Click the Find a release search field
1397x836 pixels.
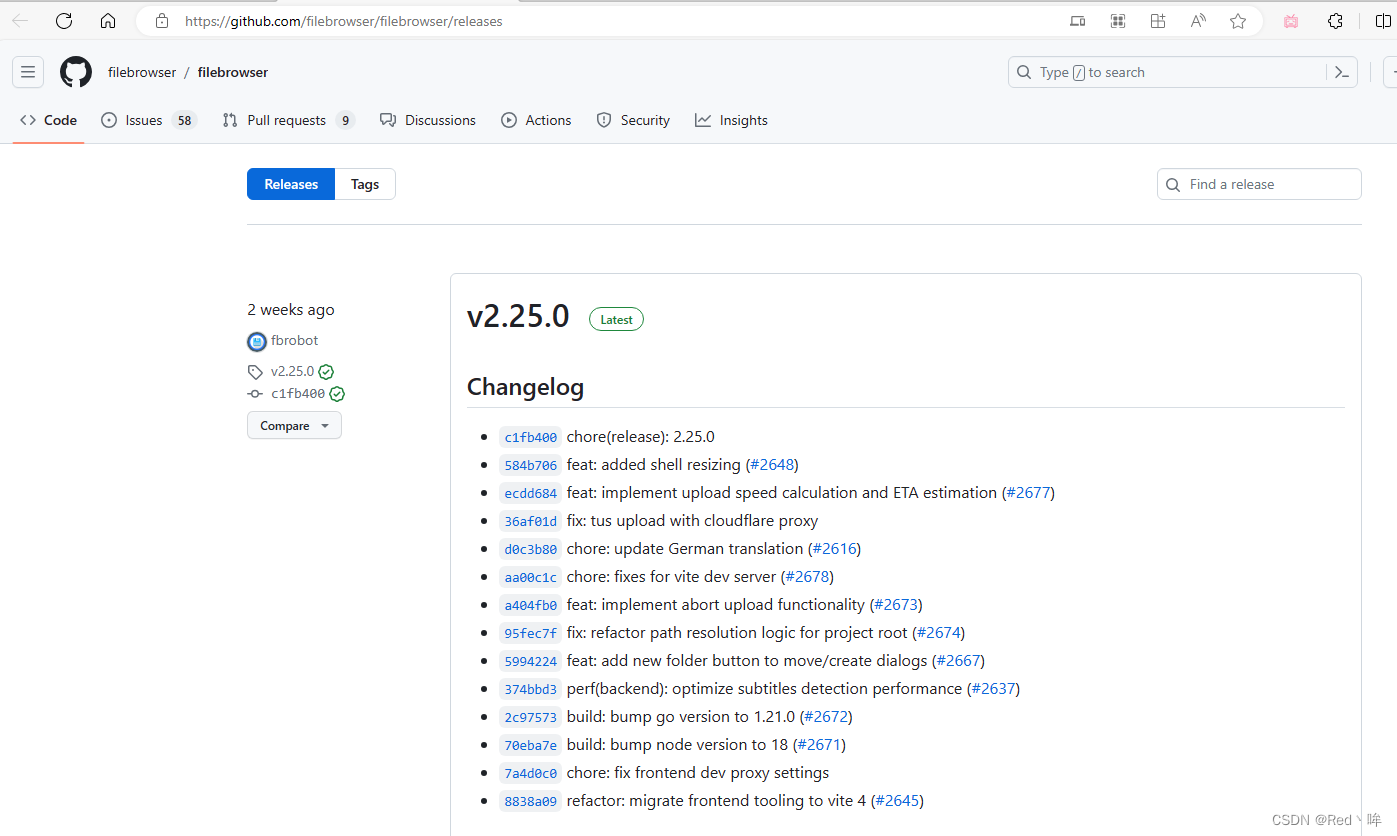point(1259,184)
